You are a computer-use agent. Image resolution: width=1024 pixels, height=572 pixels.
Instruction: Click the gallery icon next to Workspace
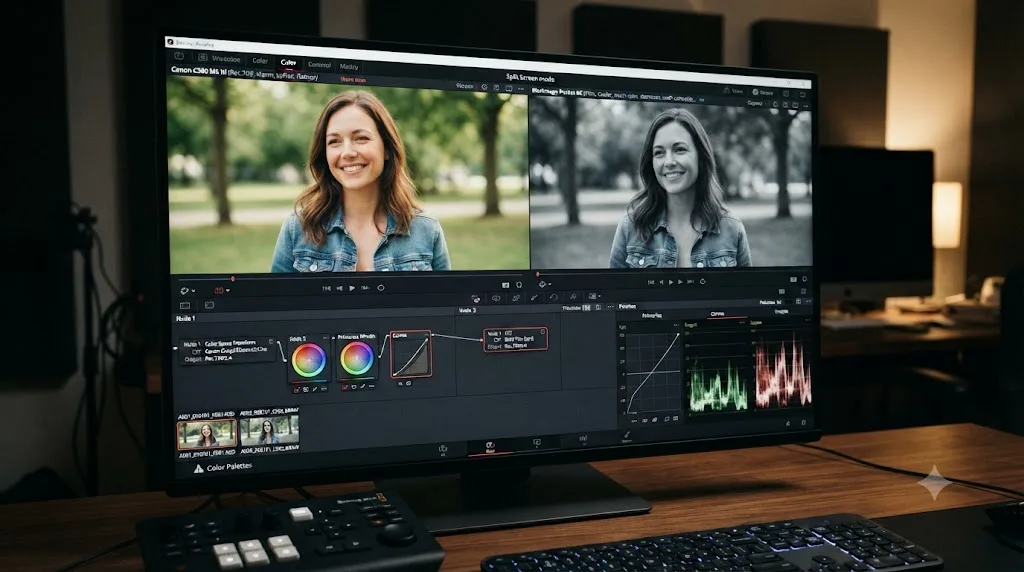[202, 57]
